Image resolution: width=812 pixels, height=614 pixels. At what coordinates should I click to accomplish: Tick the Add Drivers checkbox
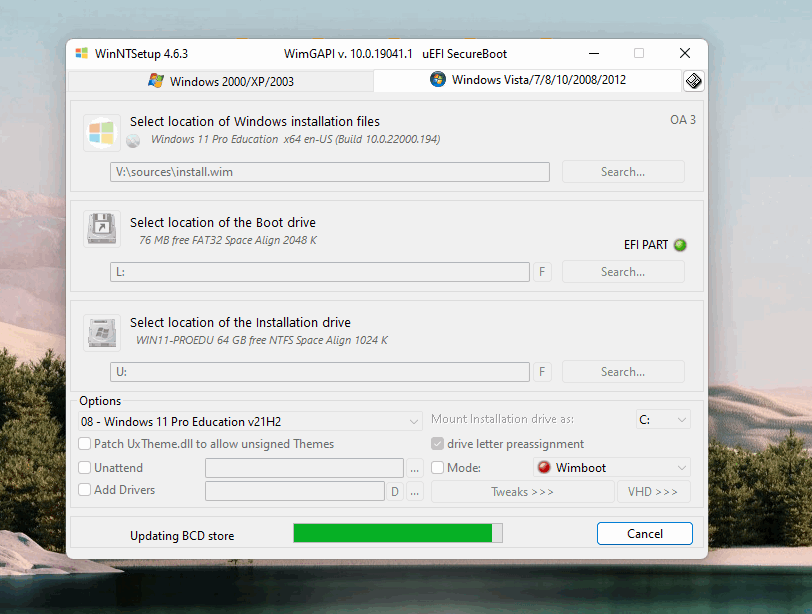[x=84, y=490]
